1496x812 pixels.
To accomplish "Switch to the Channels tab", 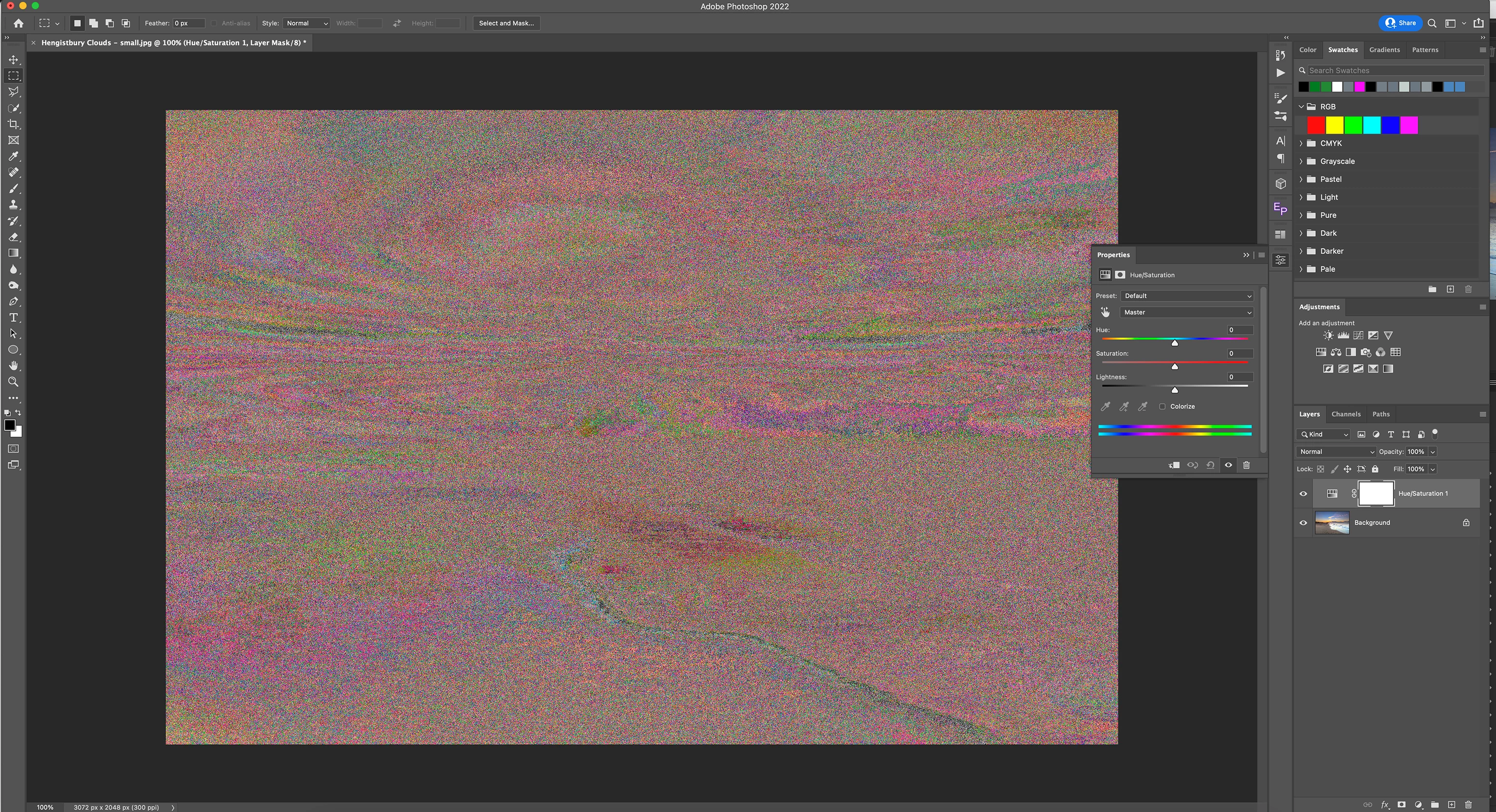I will pyautogui.click(x=1346, y=414).
